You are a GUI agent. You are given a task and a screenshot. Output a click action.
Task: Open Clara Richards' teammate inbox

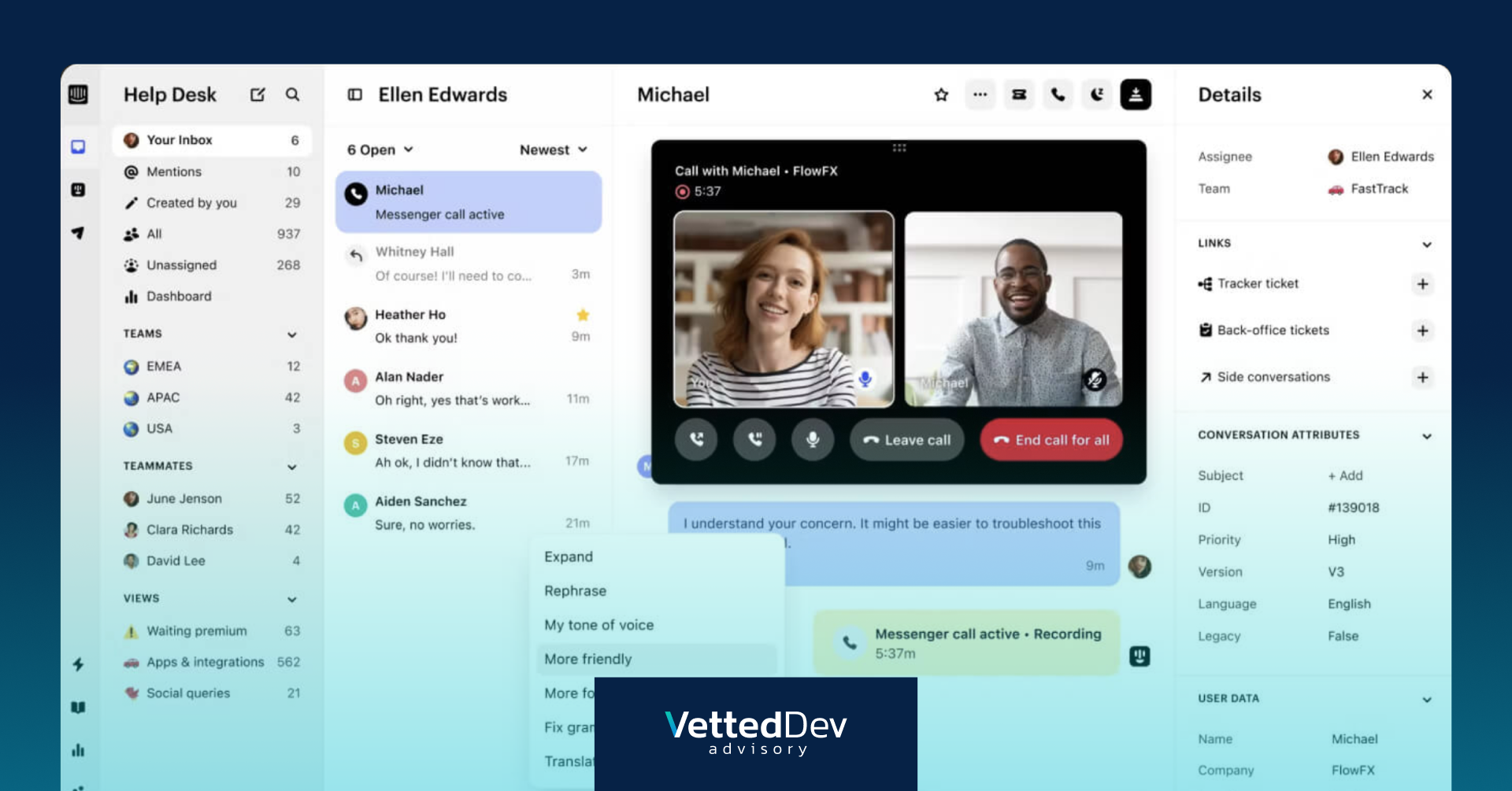click(x=212, y=530)
